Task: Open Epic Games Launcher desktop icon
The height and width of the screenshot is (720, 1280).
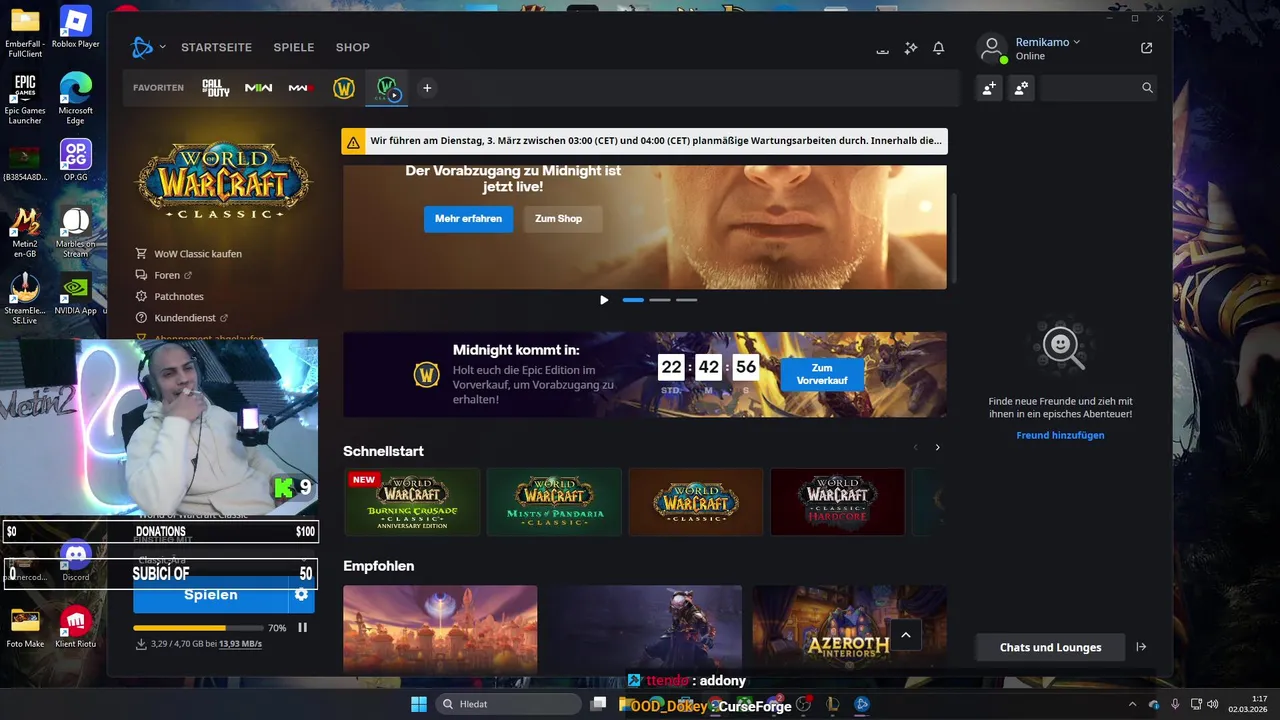Action: tap(25, 99)
